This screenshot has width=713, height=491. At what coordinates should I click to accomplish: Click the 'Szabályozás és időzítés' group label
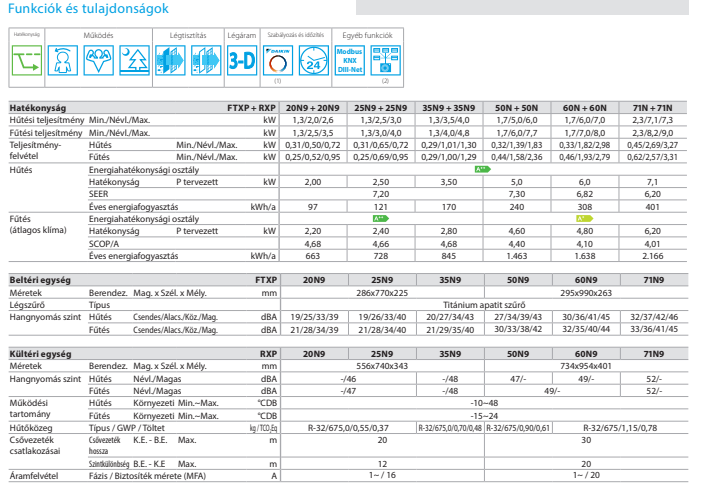[296, 35]
